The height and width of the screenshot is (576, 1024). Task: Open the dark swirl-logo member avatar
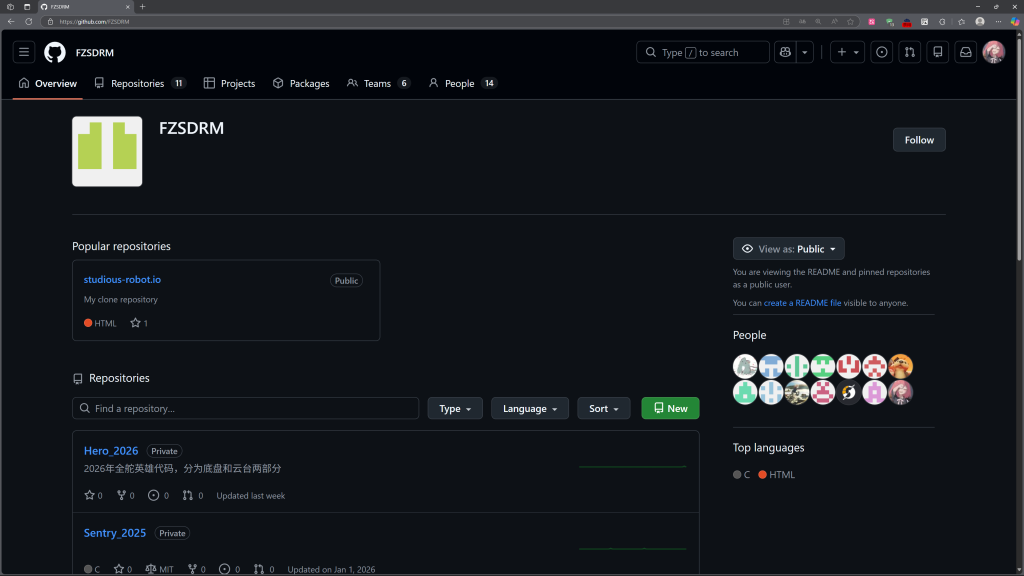pos(848,392)
